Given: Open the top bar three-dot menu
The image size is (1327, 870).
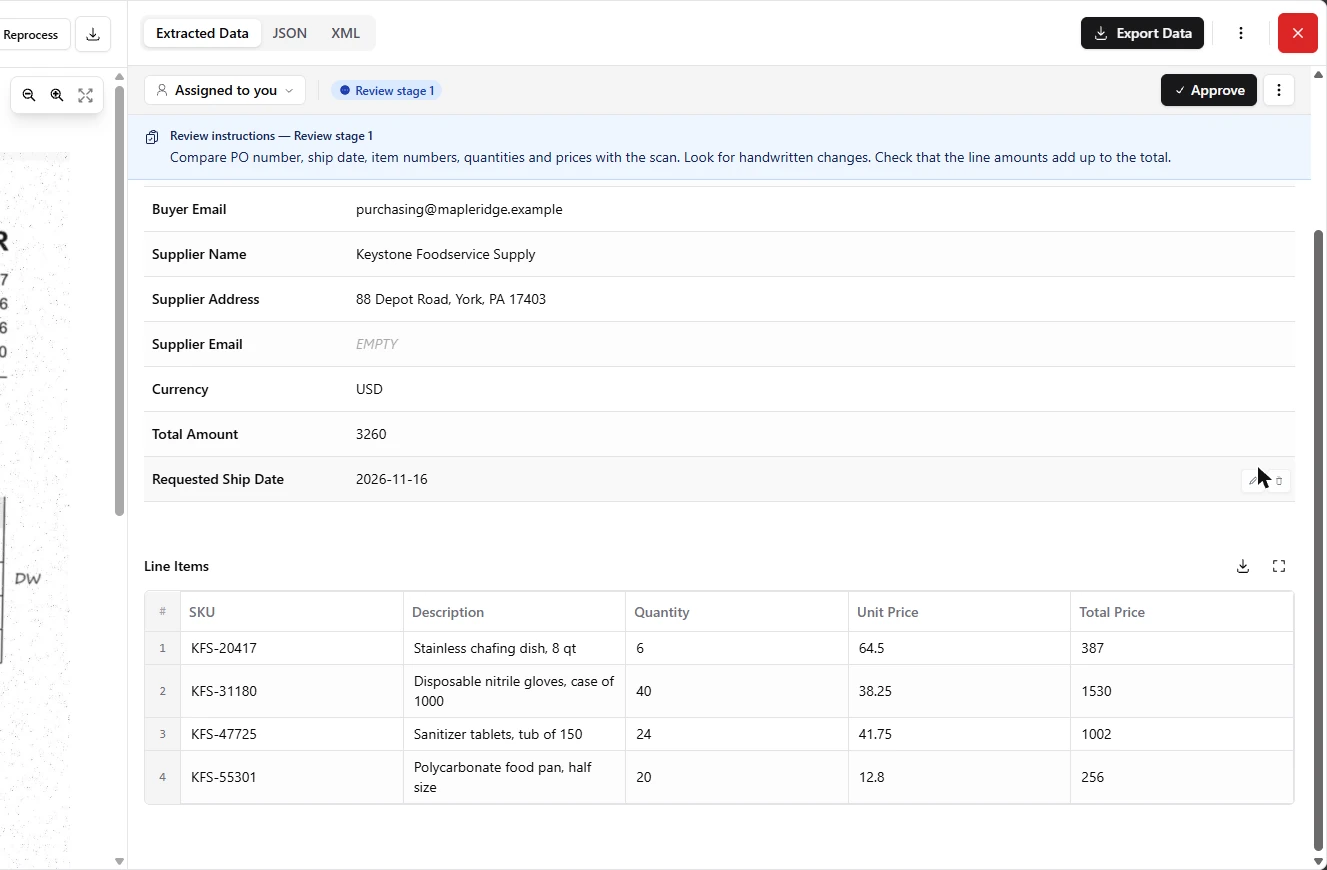Looking at the screenshot, I should [x=1241, y=33].
